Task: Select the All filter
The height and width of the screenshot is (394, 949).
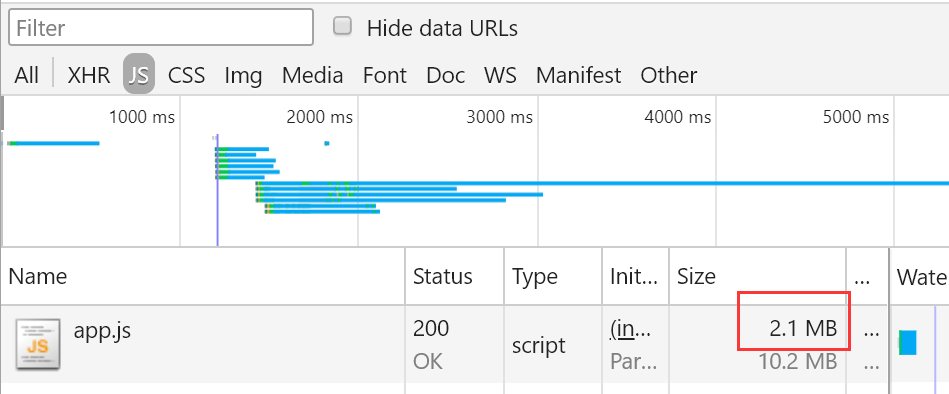Action: pyautogui.click(x=27, y=75)
